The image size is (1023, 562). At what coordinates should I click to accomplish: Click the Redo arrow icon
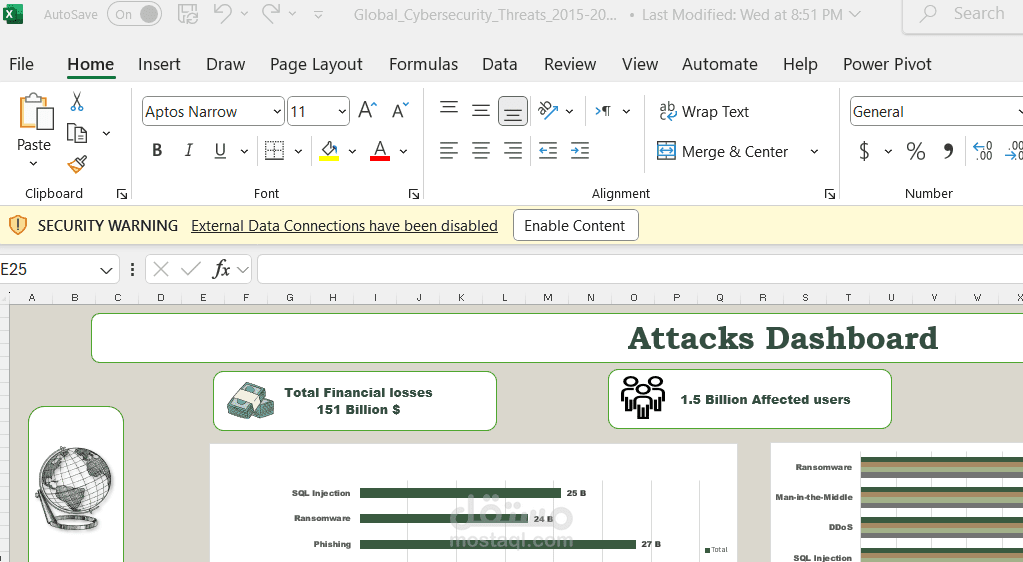click(x=271, y=13)
